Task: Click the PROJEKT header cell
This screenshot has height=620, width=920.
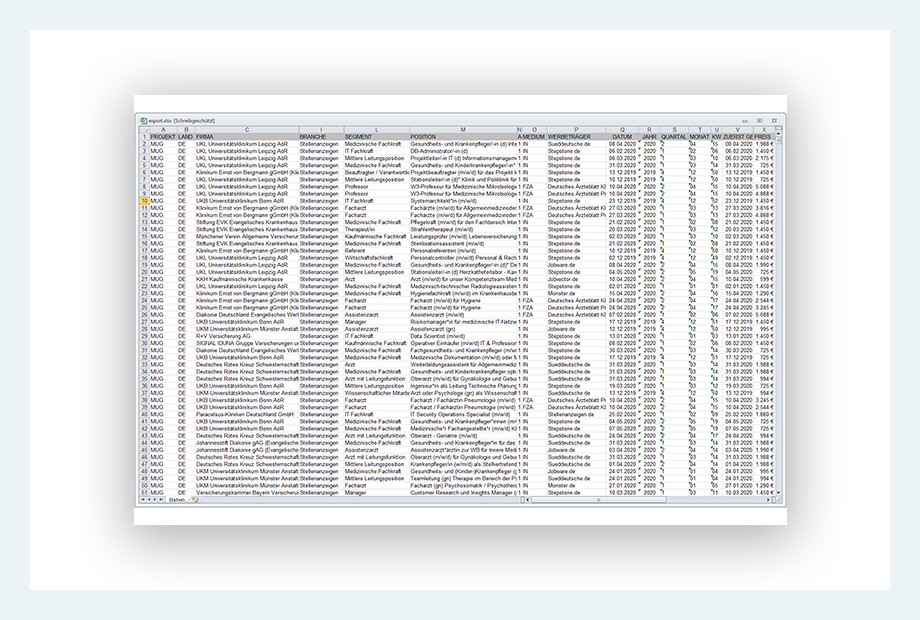Action: click(163, 137)
